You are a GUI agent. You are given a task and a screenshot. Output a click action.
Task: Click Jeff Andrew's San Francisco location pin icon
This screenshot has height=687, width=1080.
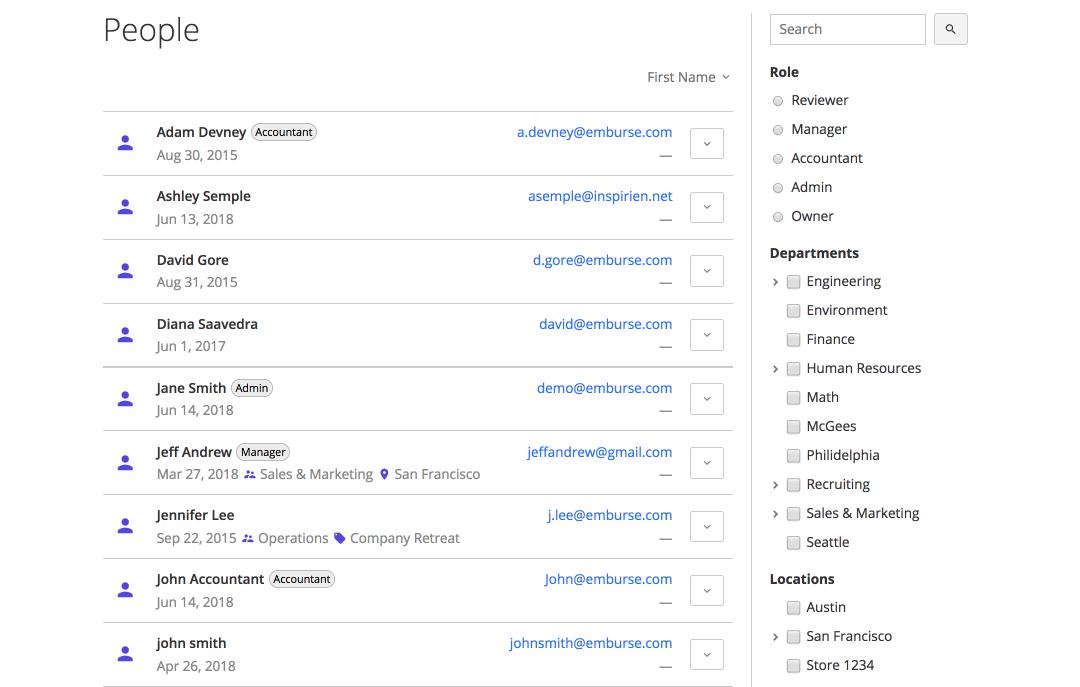click(384, 475)
